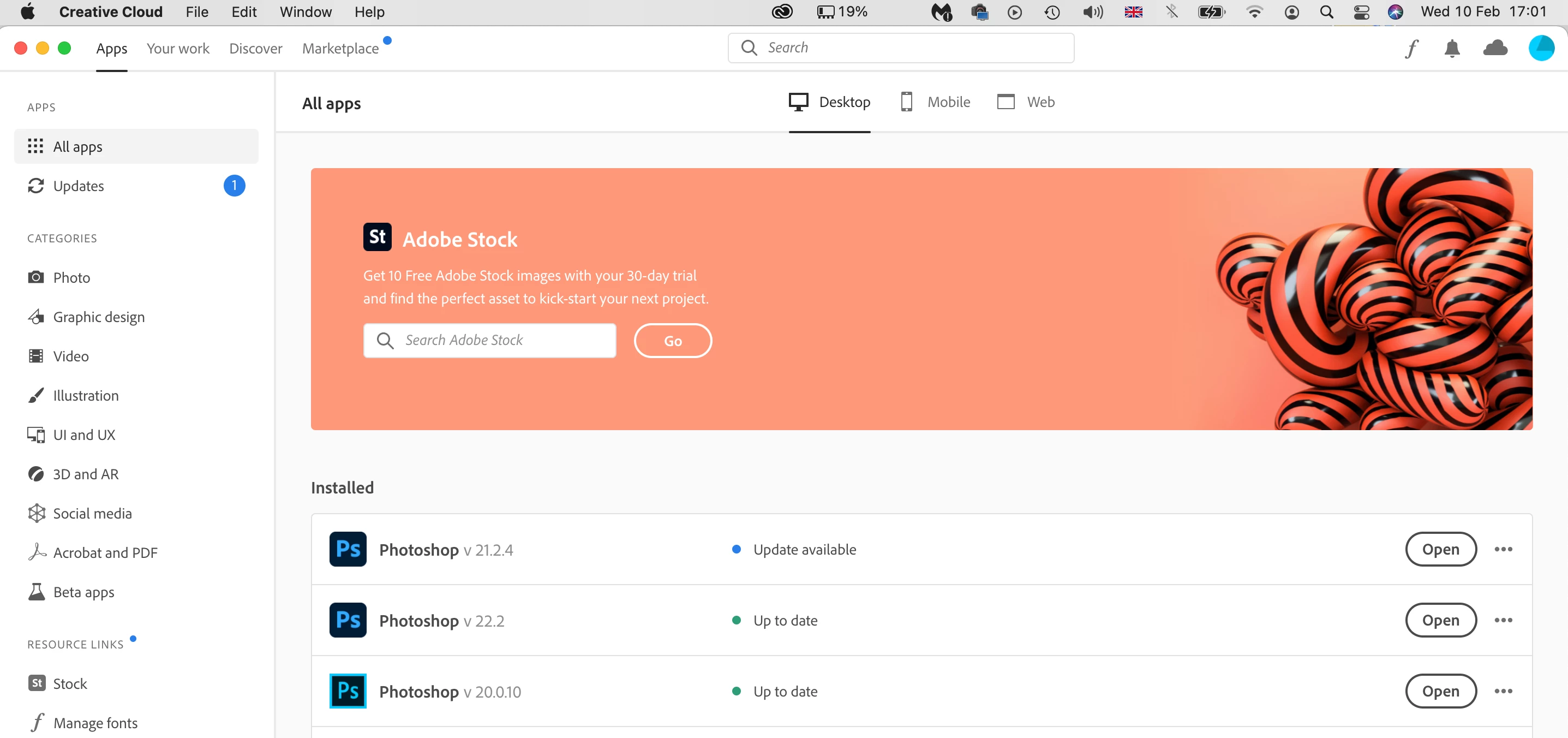Click Photoshop v 21.2.4 app icon
1568x738 pixels.
[x=348, y=549]
